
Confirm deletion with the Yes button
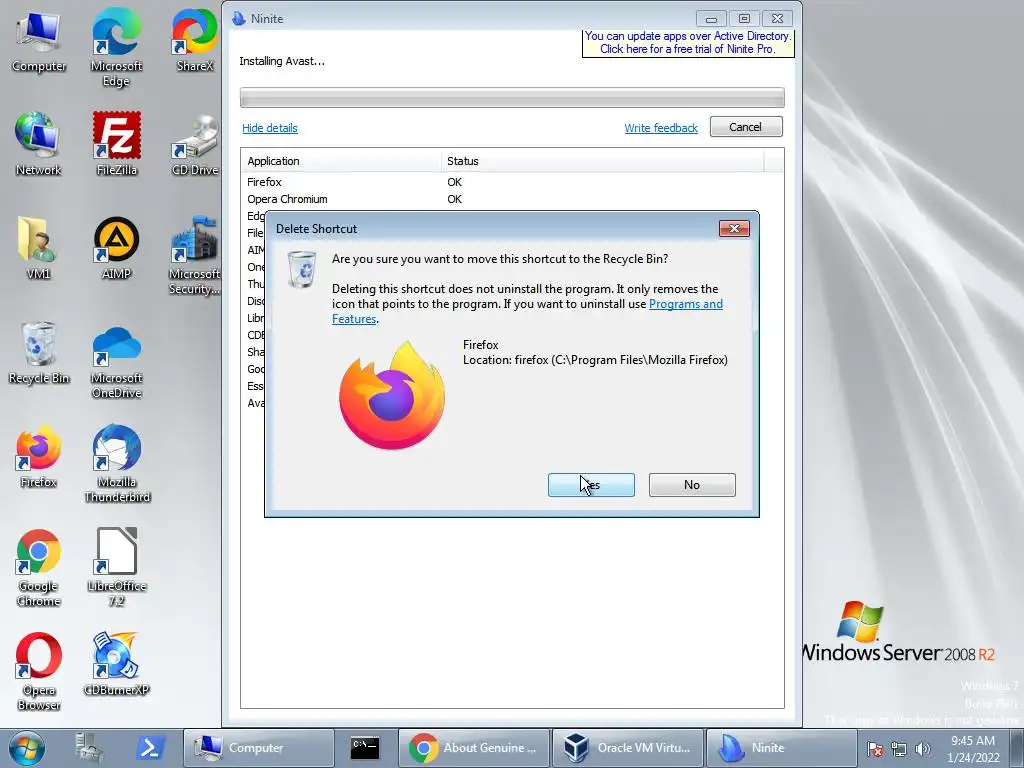(x=591, y=485)
